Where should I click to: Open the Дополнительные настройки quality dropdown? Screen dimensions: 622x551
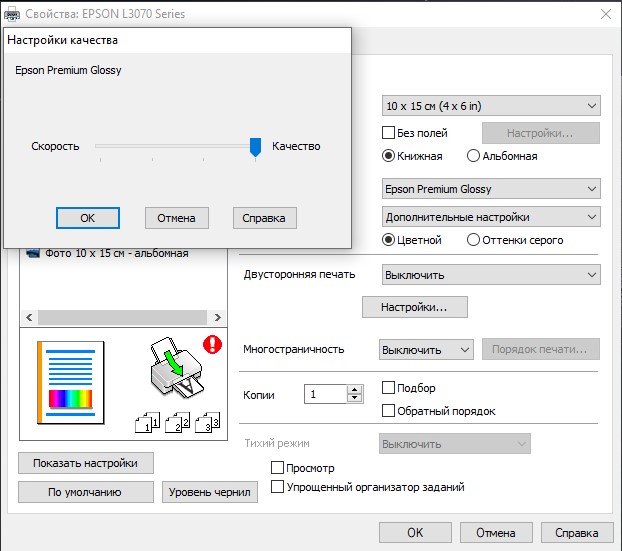[x=491, y=217]
